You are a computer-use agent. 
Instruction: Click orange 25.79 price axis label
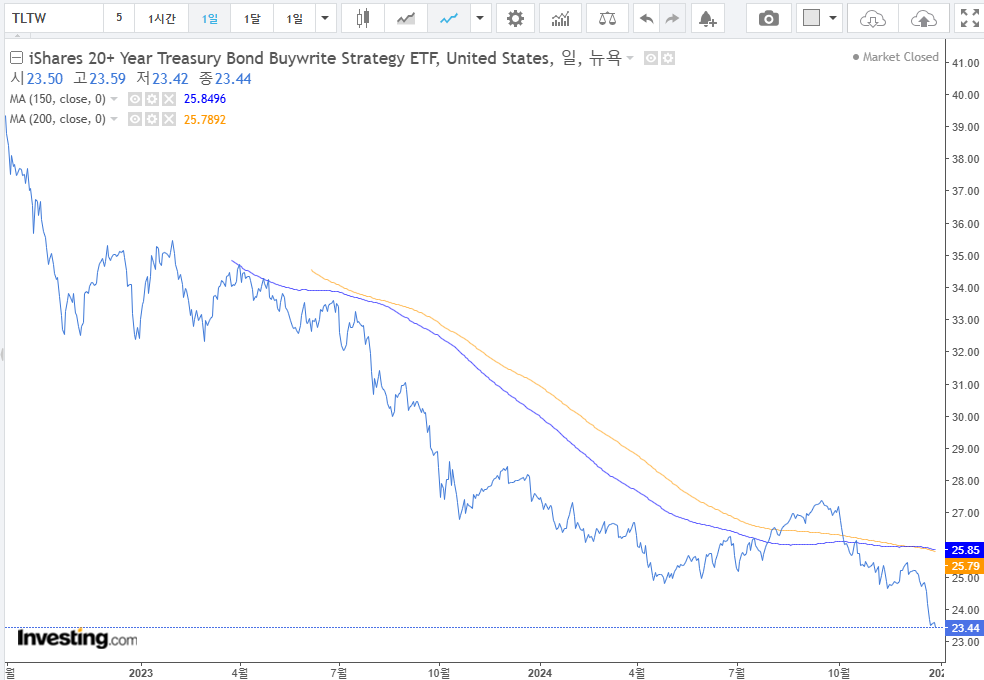(x=965, y=566)
